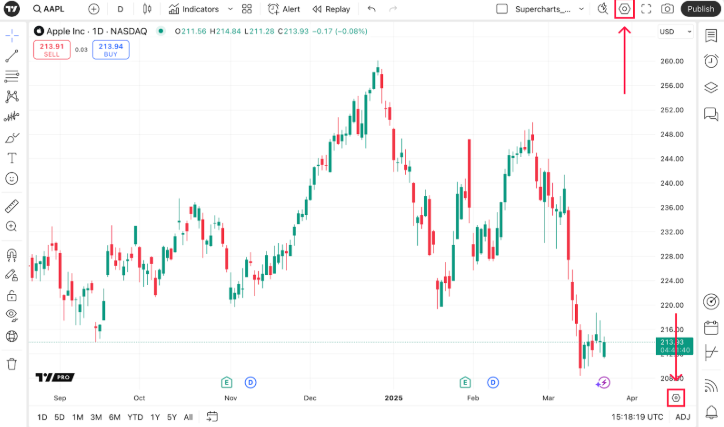Open chart settings gear in top toolbar
Image resolution: width=724 pixels, height=427 pixels.
(625, 9)
